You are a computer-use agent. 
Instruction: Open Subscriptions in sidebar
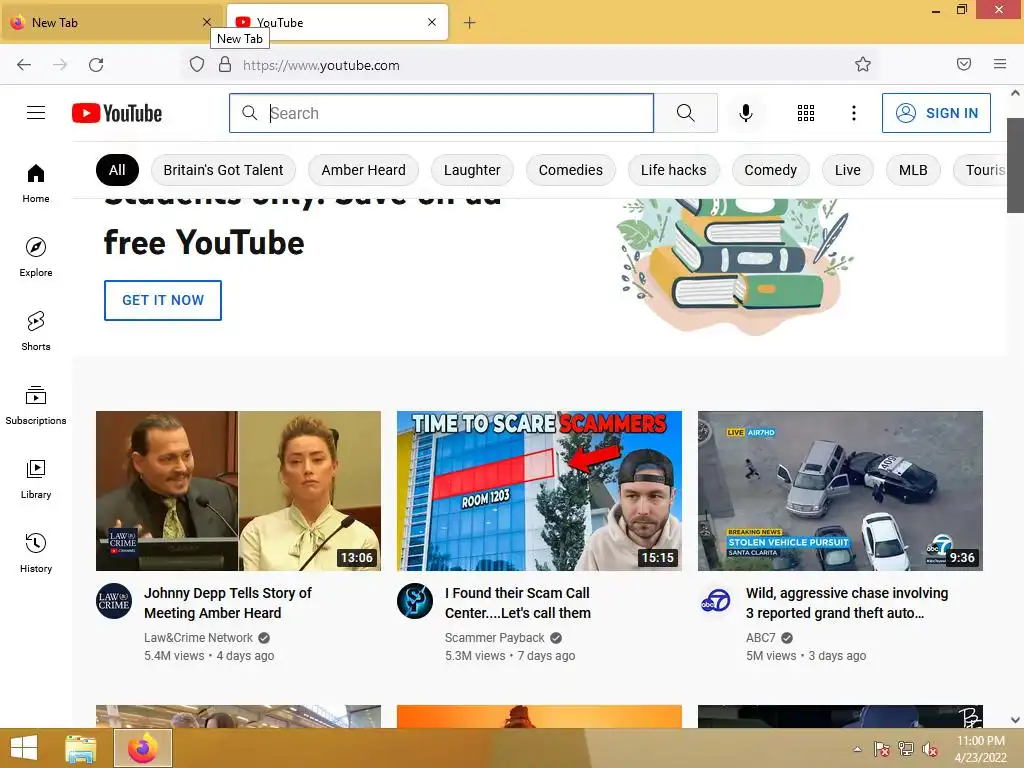click(36, 405)
